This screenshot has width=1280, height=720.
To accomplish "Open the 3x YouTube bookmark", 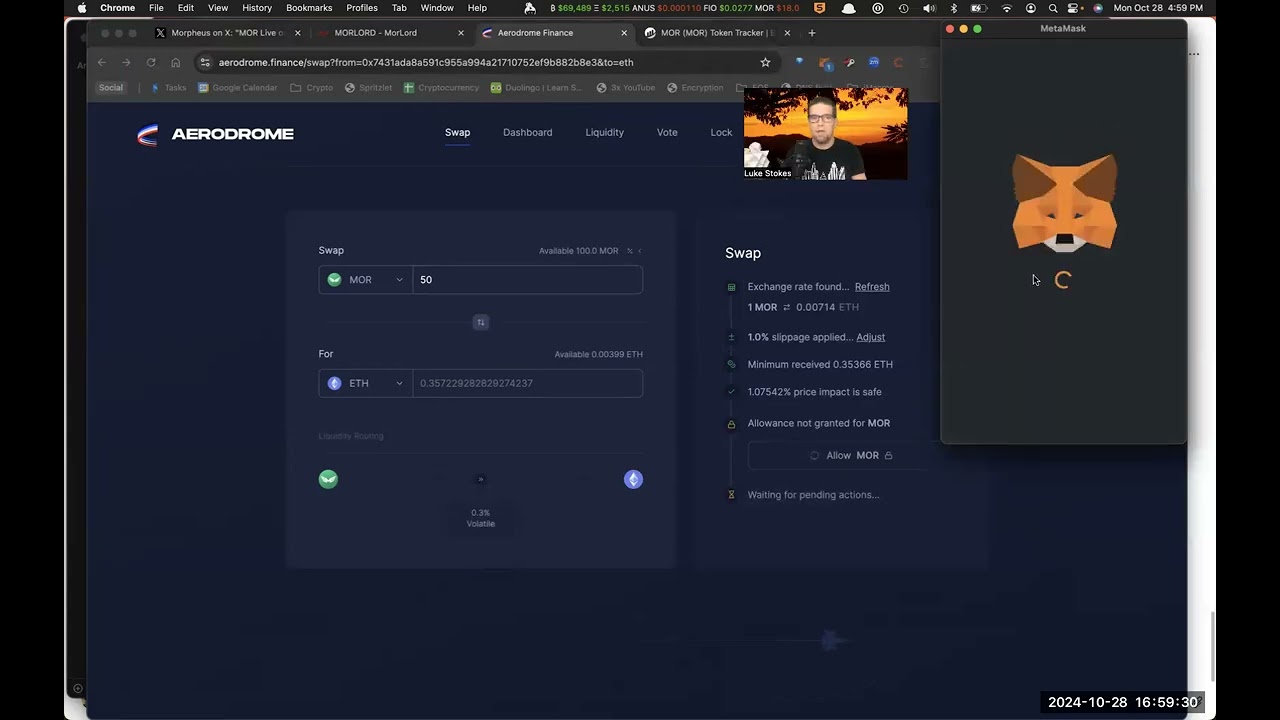I will tap(626, 88).
